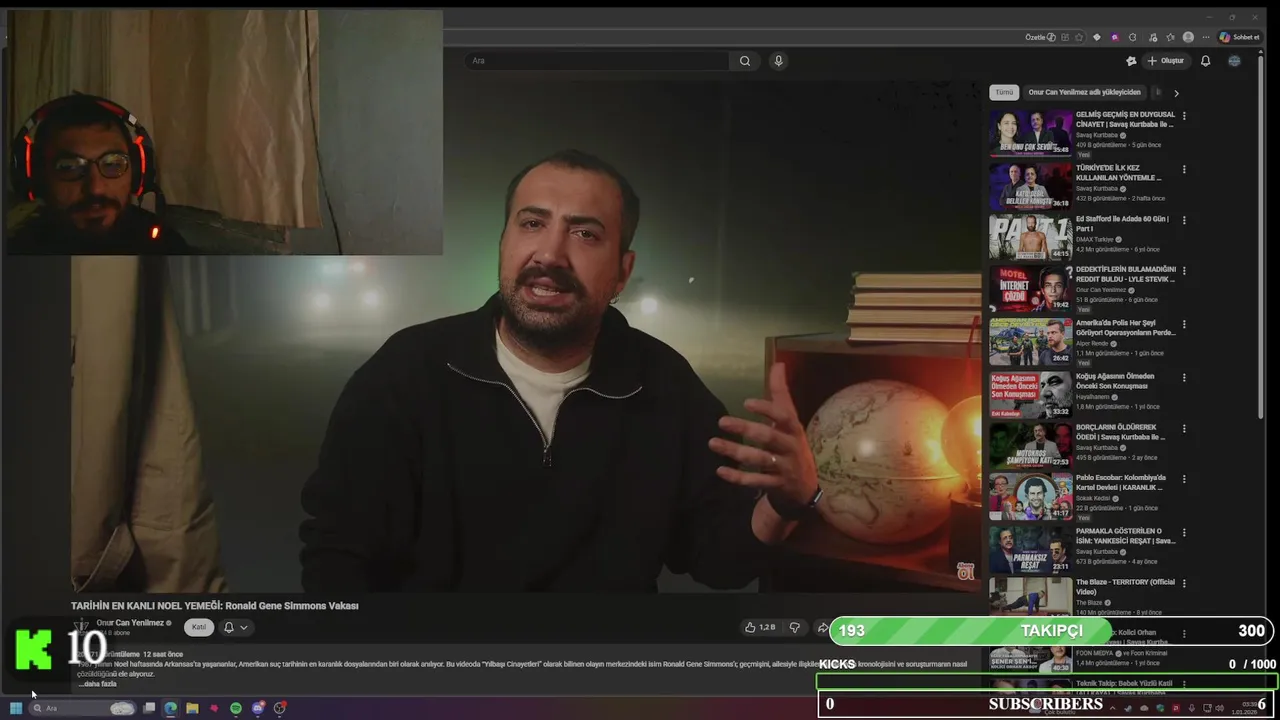The height and width of the screenshot is (720, 1280).
Task: Open Onur Can Yenilmez channel link
Action: tap(130, 622)
